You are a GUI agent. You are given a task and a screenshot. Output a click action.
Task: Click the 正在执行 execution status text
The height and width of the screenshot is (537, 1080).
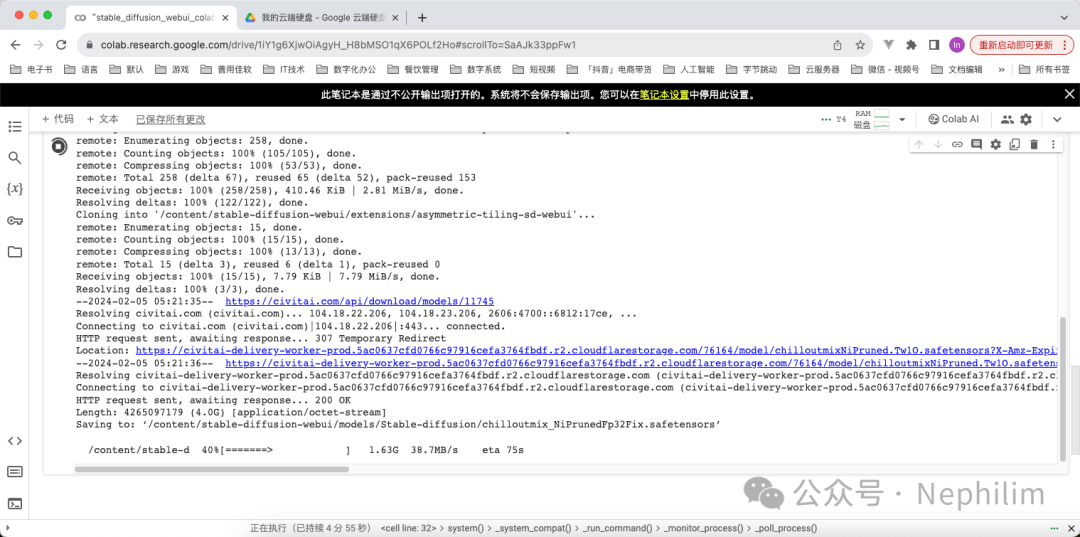pos(312,528)
